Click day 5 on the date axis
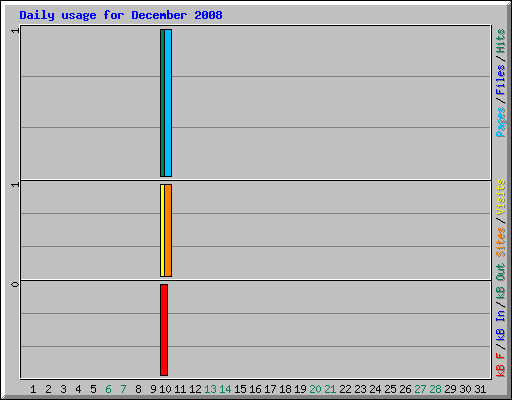The image size is (512, 400). click(93, 389)
